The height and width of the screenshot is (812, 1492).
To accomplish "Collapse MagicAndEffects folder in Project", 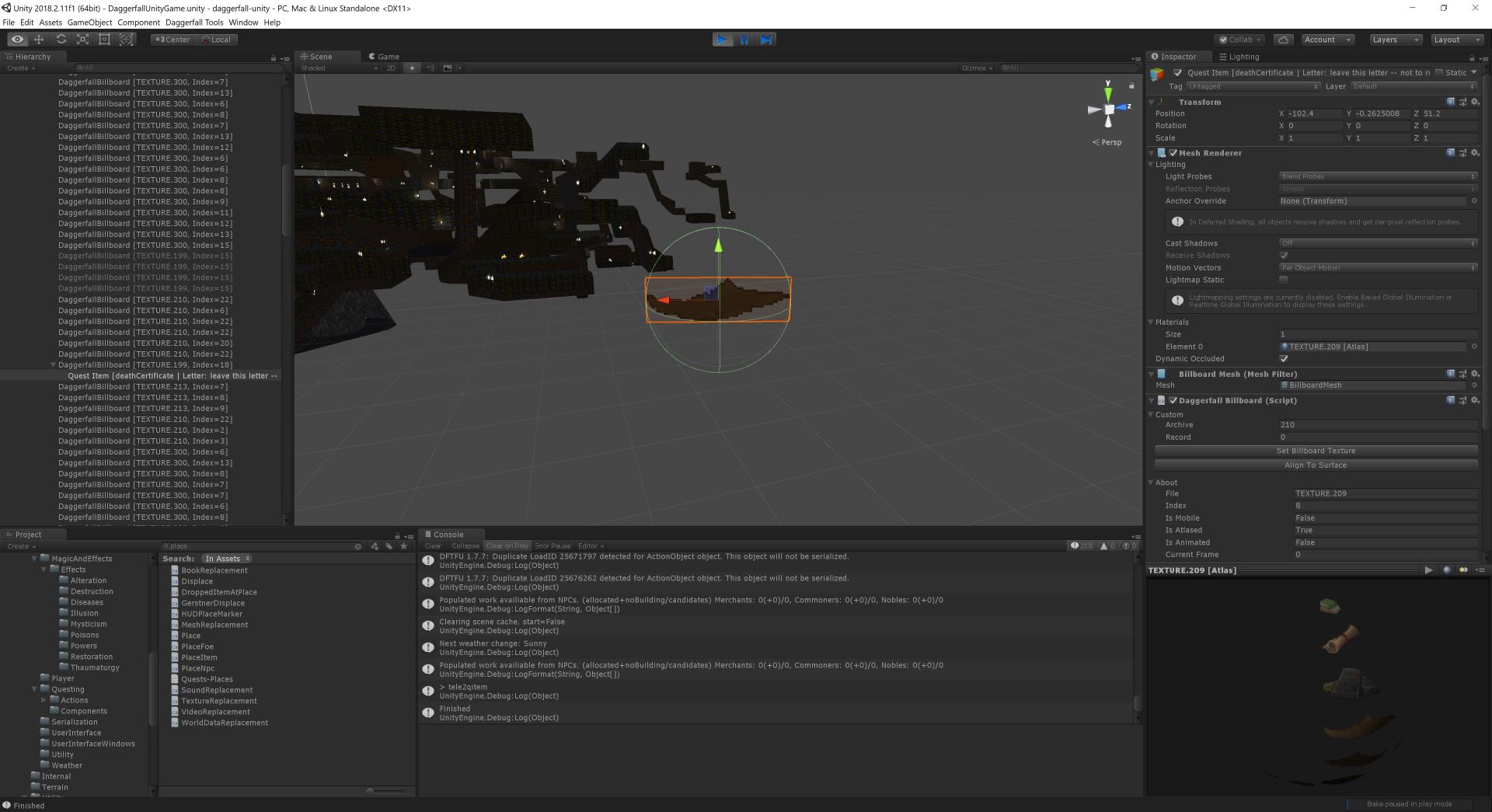I will (34, 559).
